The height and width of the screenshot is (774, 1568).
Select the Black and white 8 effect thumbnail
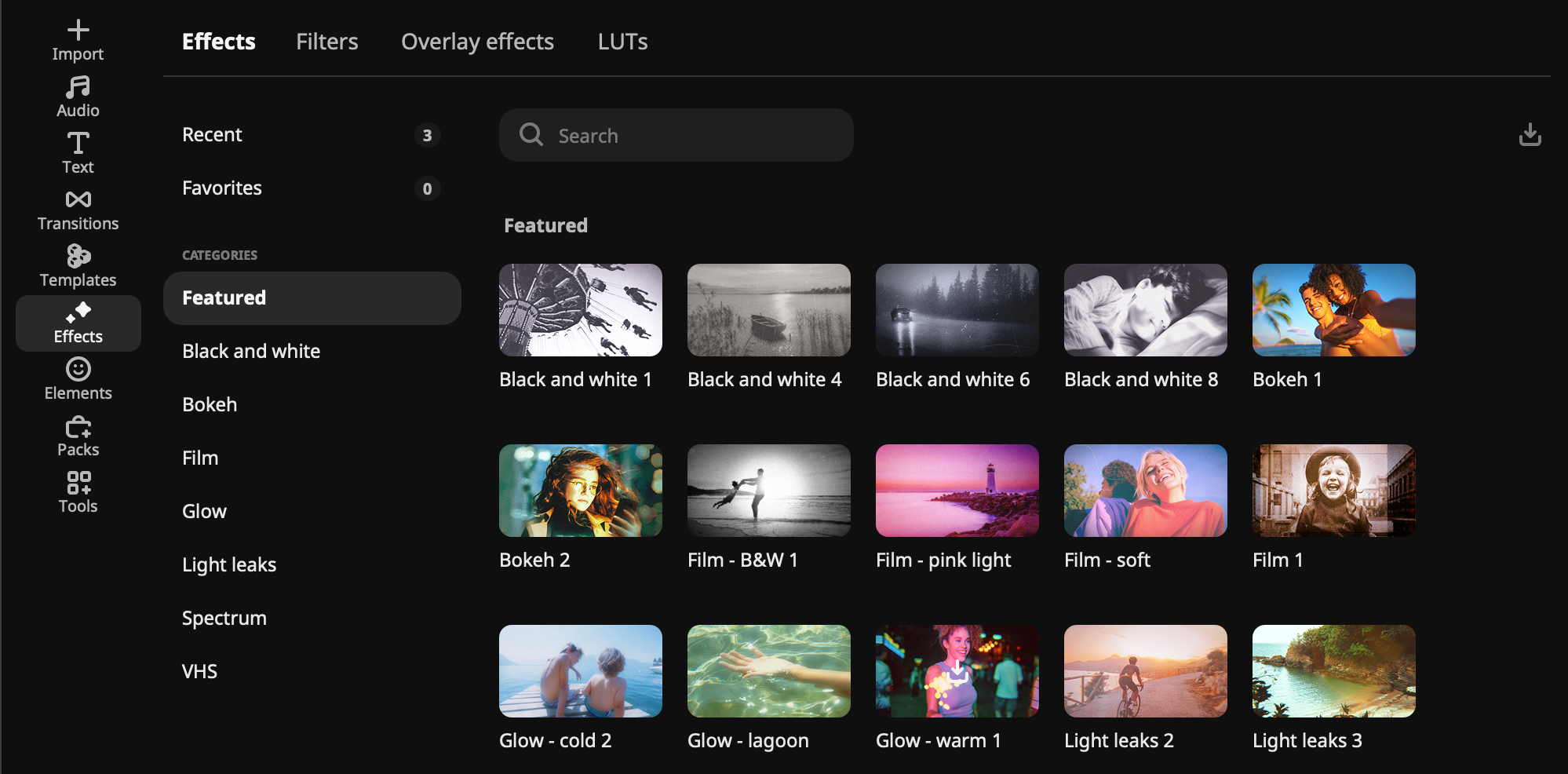(x=1146, y=310)
